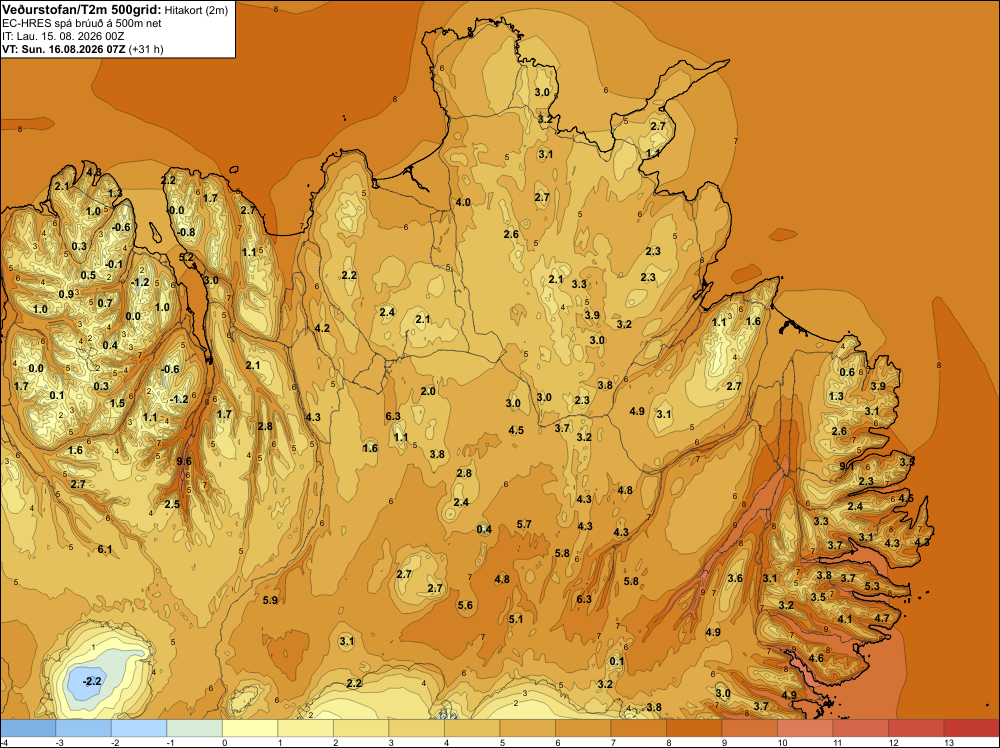Click the 5.1 temperature value

coord(516,619)
